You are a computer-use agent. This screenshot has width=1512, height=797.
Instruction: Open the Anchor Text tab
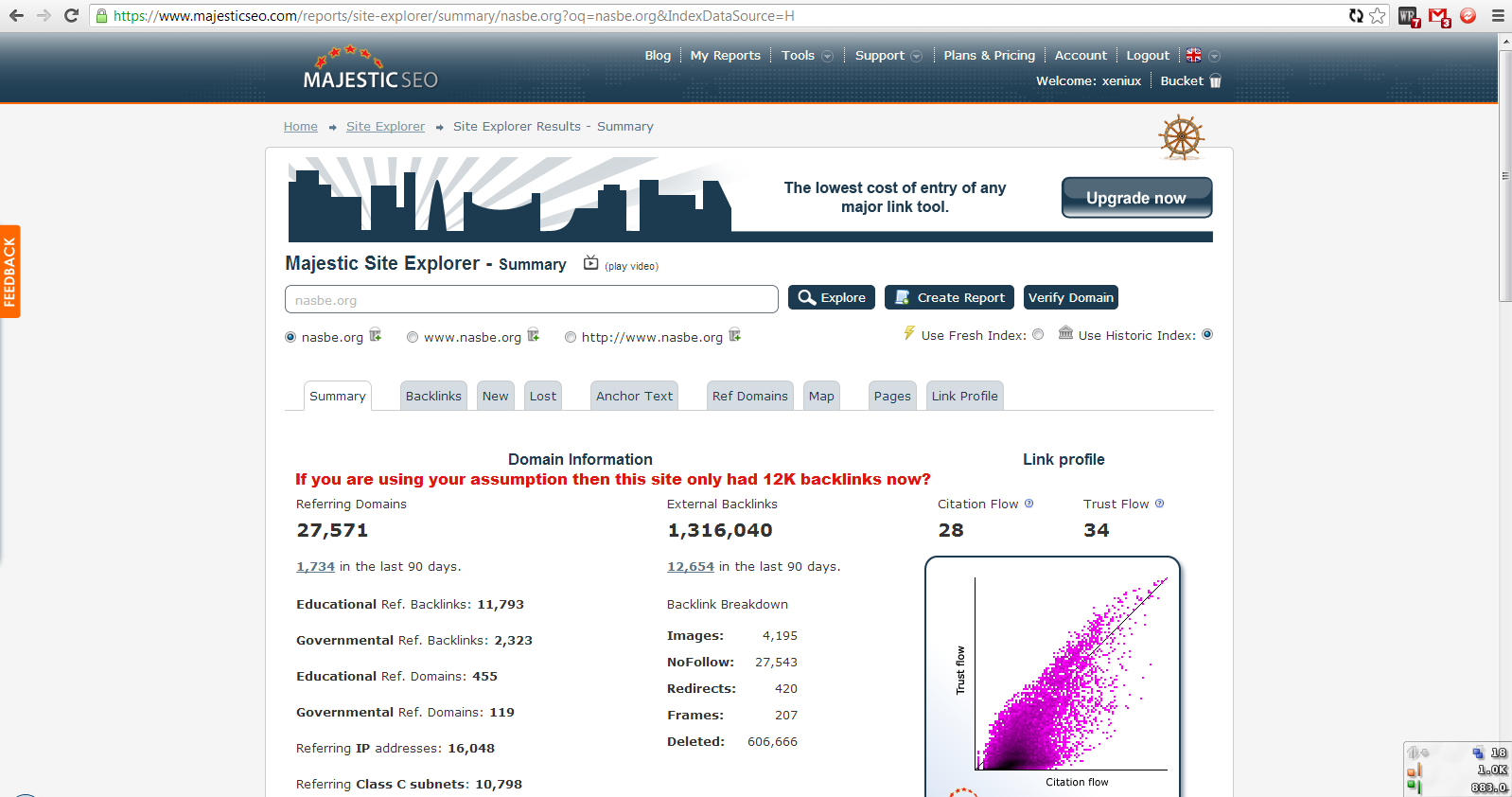tap(635, 396)
